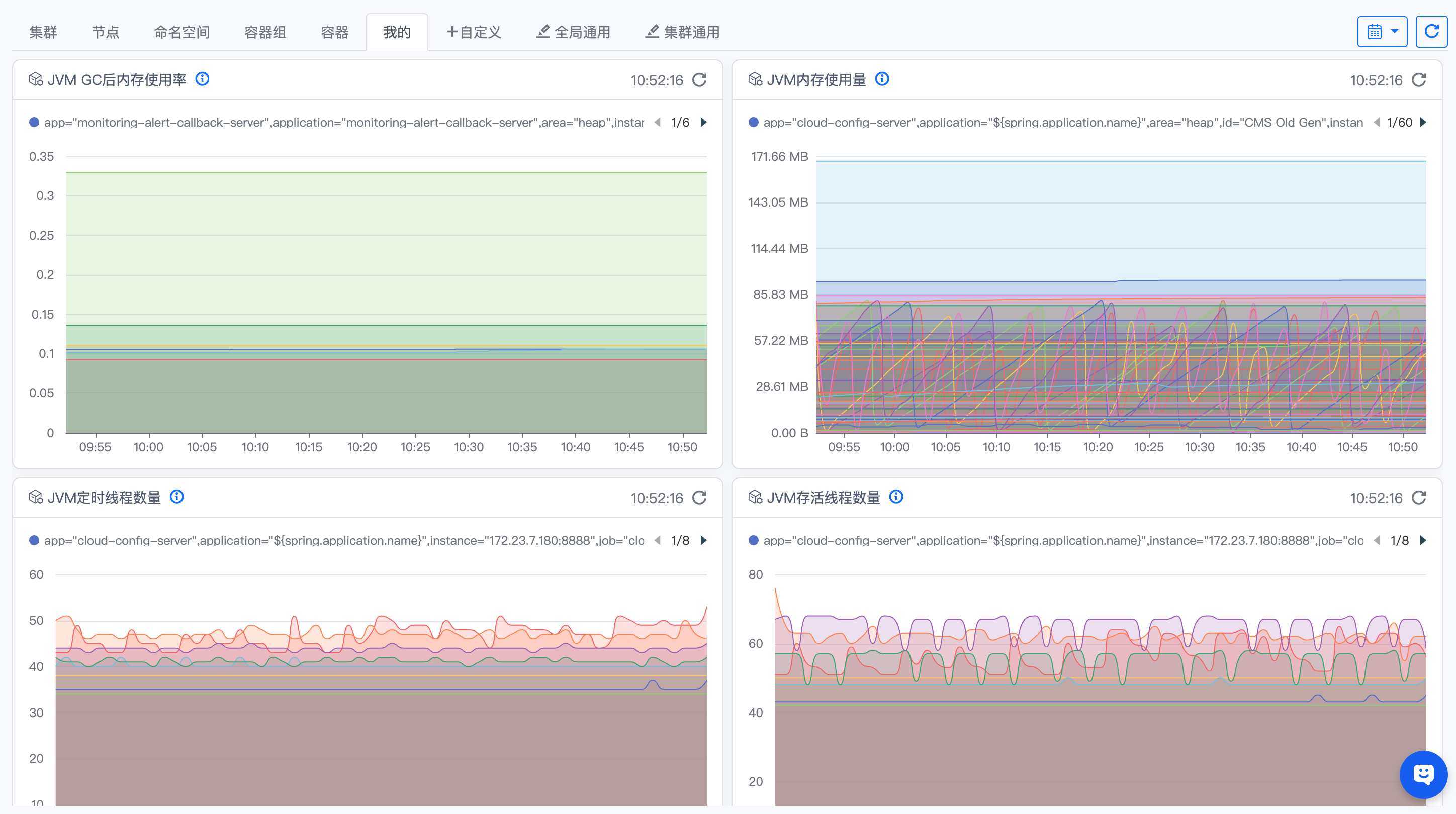Advance legend page 1/6 in GC chart
This screenshot has width=1456, height=814.
[704, 123]
